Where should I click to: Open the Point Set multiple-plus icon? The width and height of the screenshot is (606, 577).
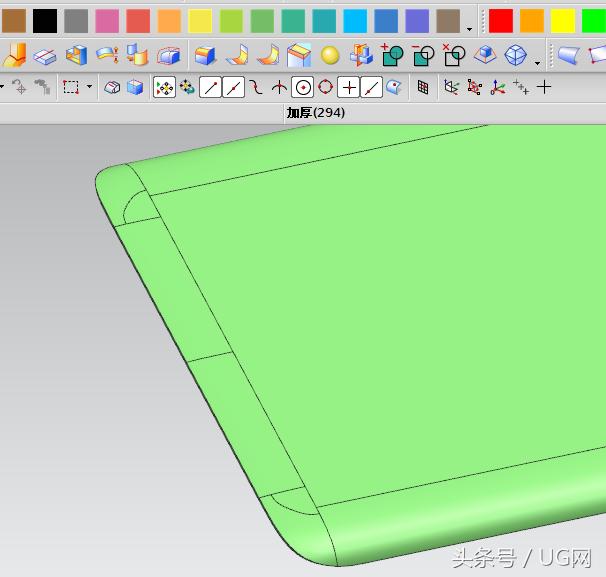pos(521,87)
